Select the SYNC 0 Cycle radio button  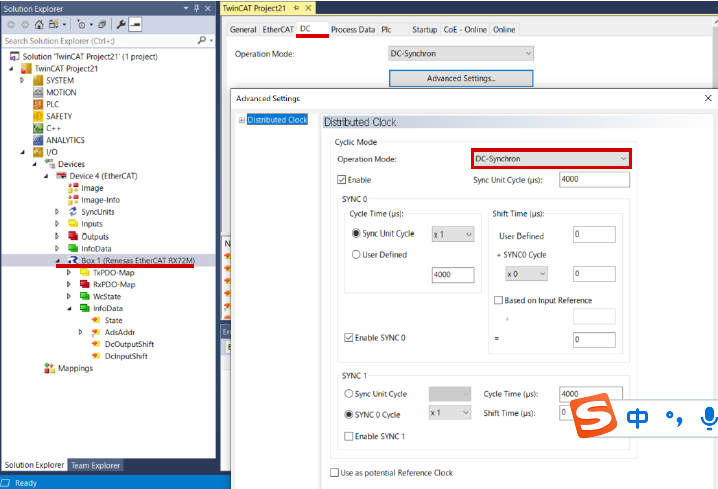(x=348, y=414)
